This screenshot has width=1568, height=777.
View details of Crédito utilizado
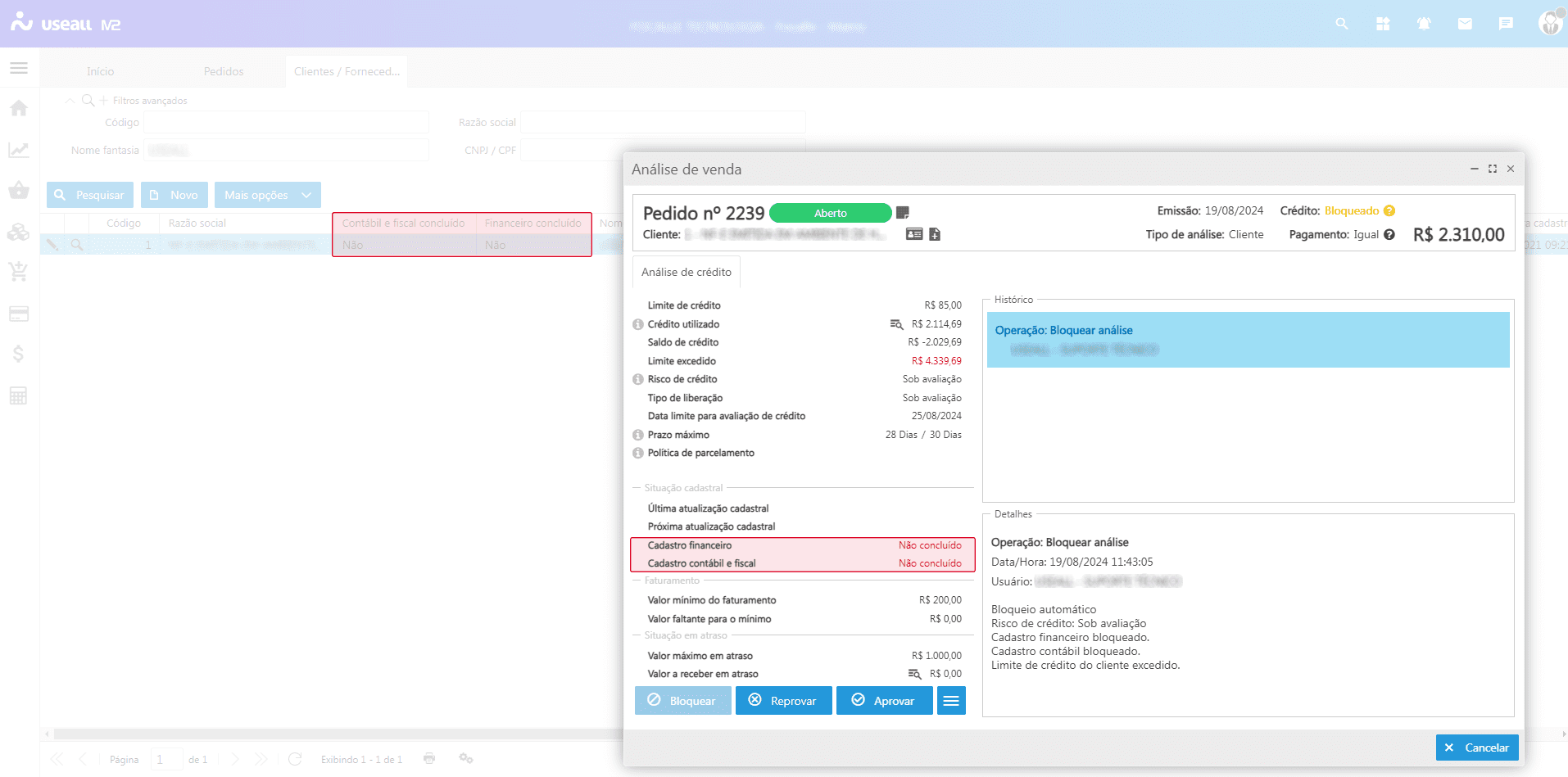896,324
